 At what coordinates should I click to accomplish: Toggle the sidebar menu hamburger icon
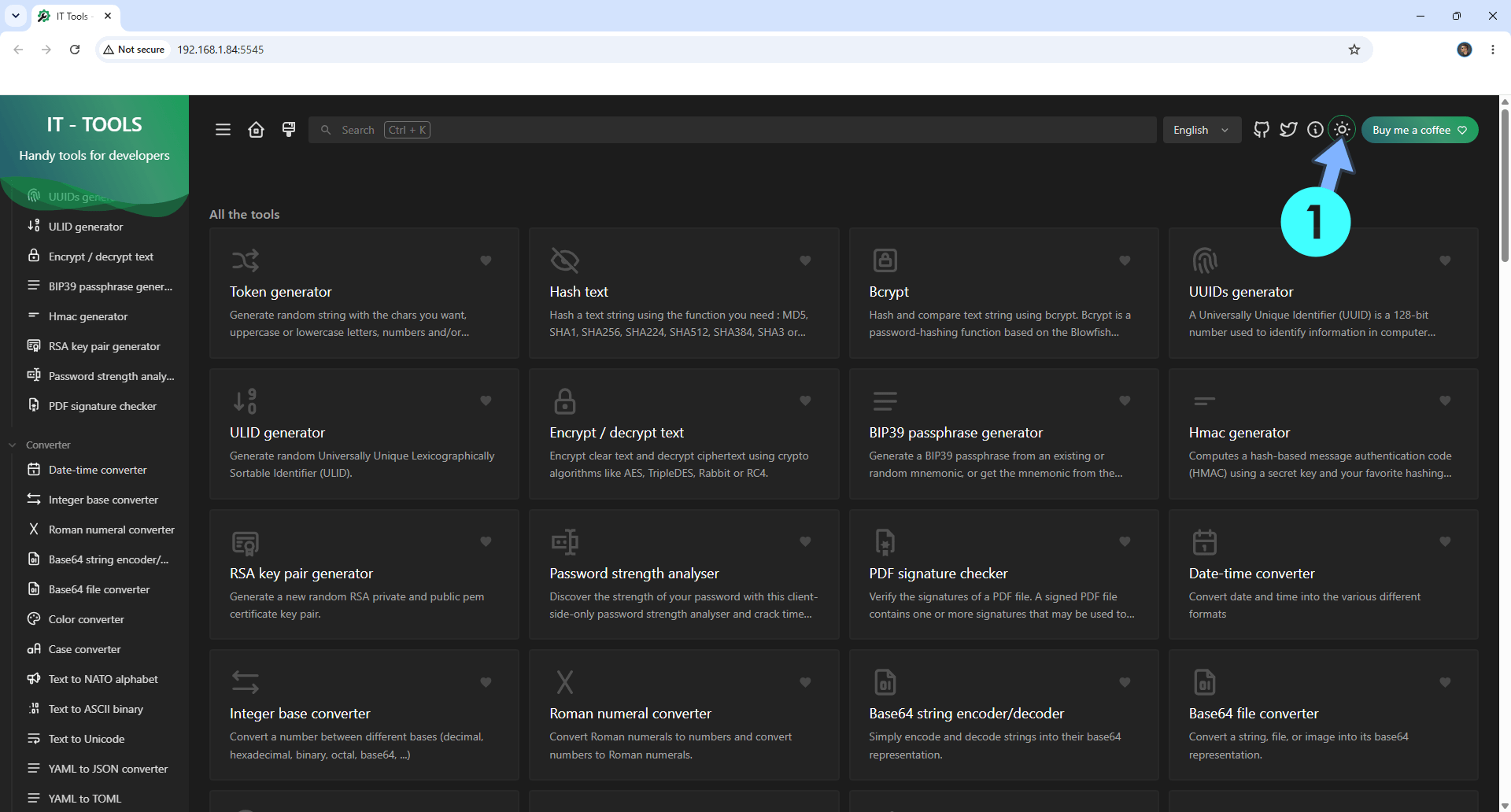tap(223, 130)
